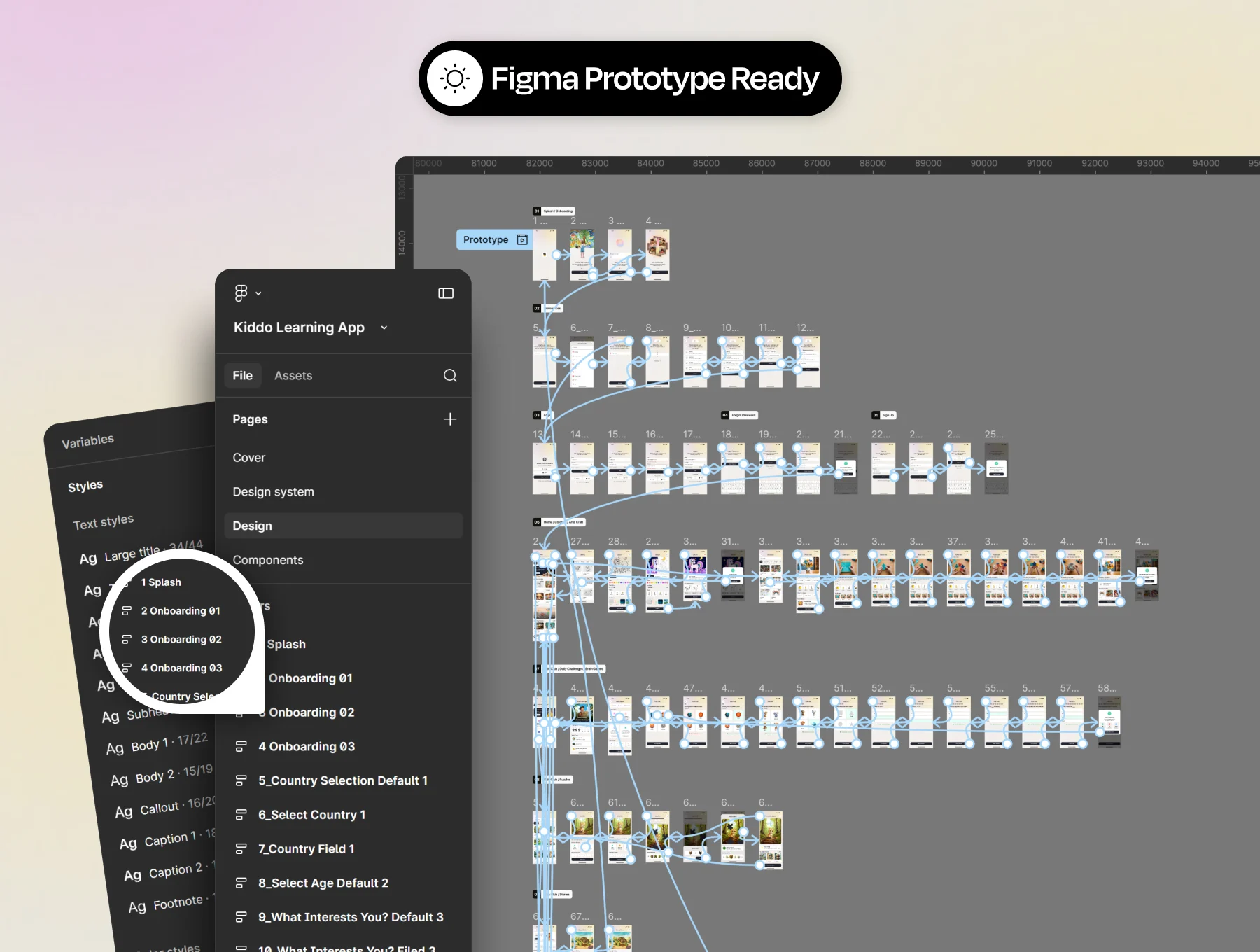Click the frame icon beside 4 Onboarding 03 layer

pos(241,747)
